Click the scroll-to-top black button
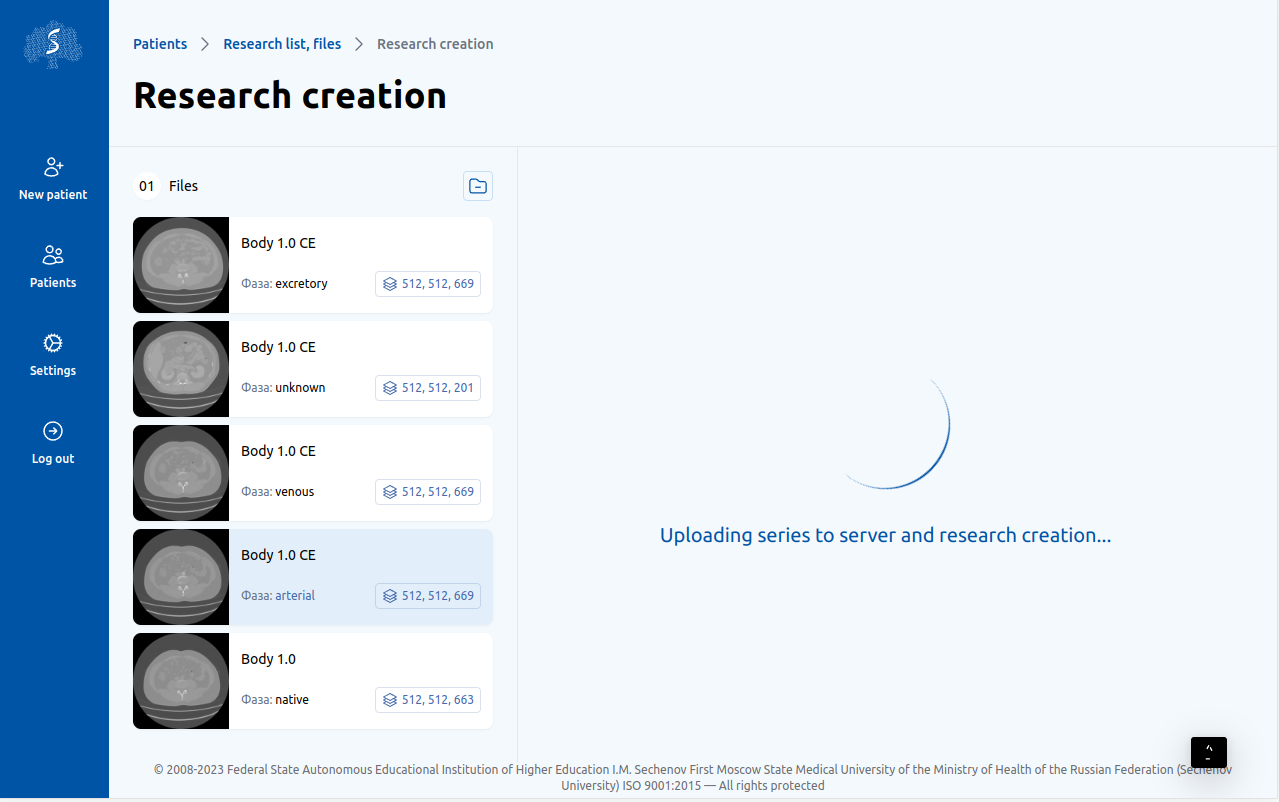The height and width of the screenshot is (802, 1279). point(1208,752)
